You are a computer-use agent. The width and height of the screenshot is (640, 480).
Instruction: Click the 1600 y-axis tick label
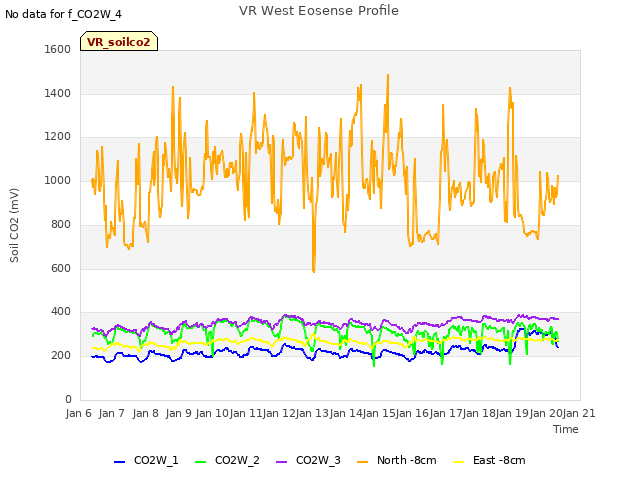coord(58,49)
